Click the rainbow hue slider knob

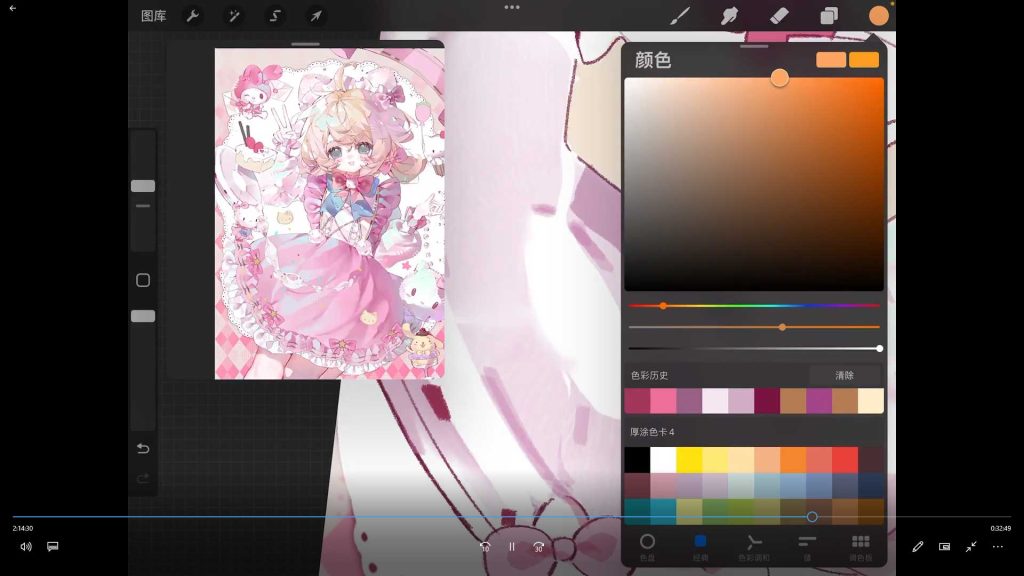pyautogui.click(x=663, y=306)
